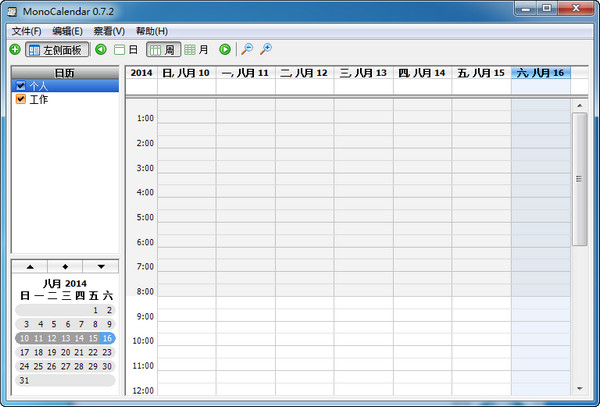The image size is (600, 407).
Task: Click the vertical scrollbar thumb
Action: point(579,179)
